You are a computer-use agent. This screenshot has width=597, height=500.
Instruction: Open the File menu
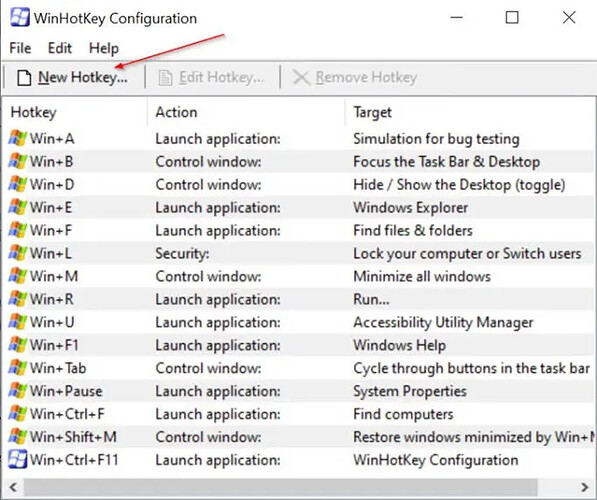(x=20, y=48)
